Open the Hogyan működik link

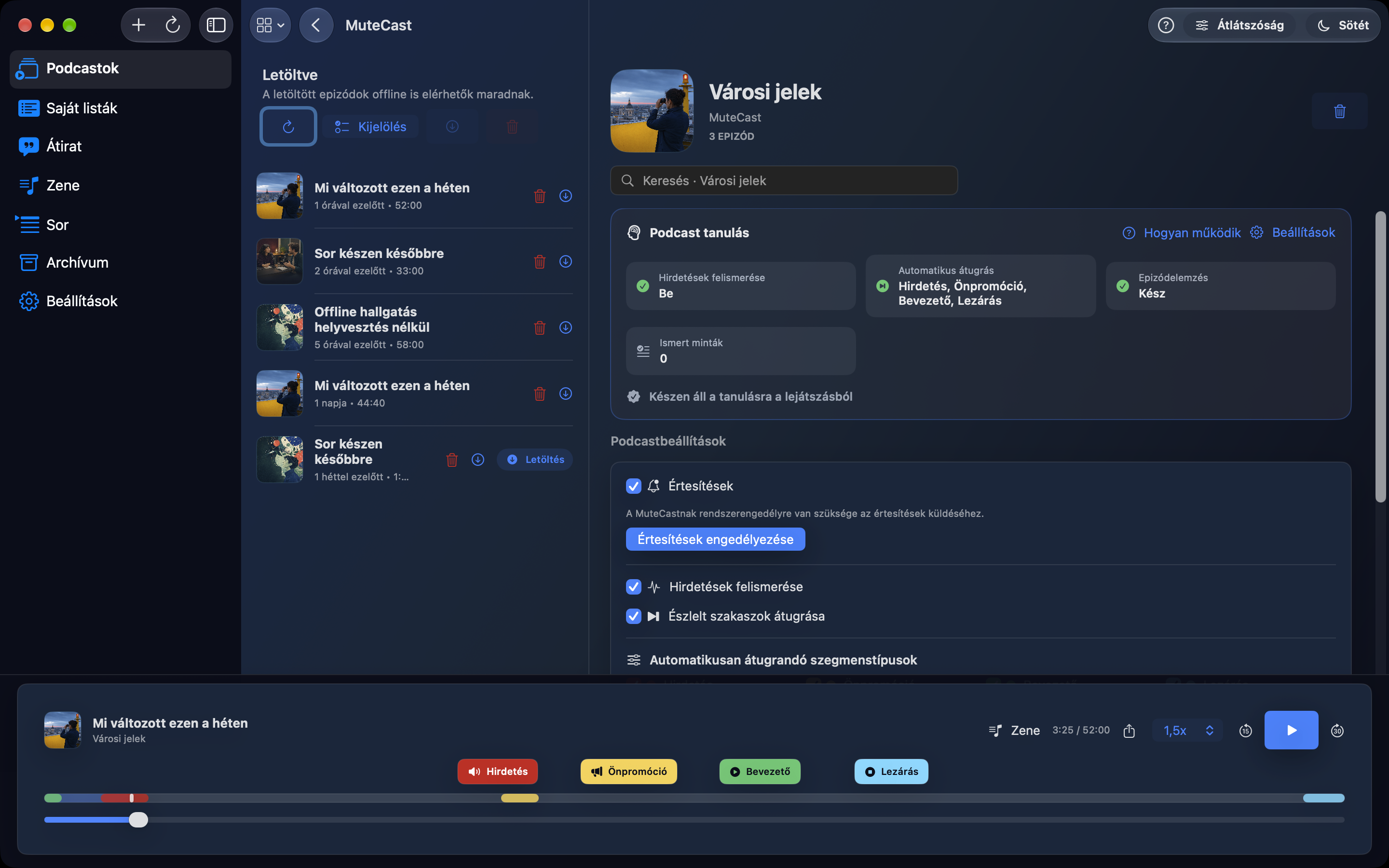point(1182,232)
